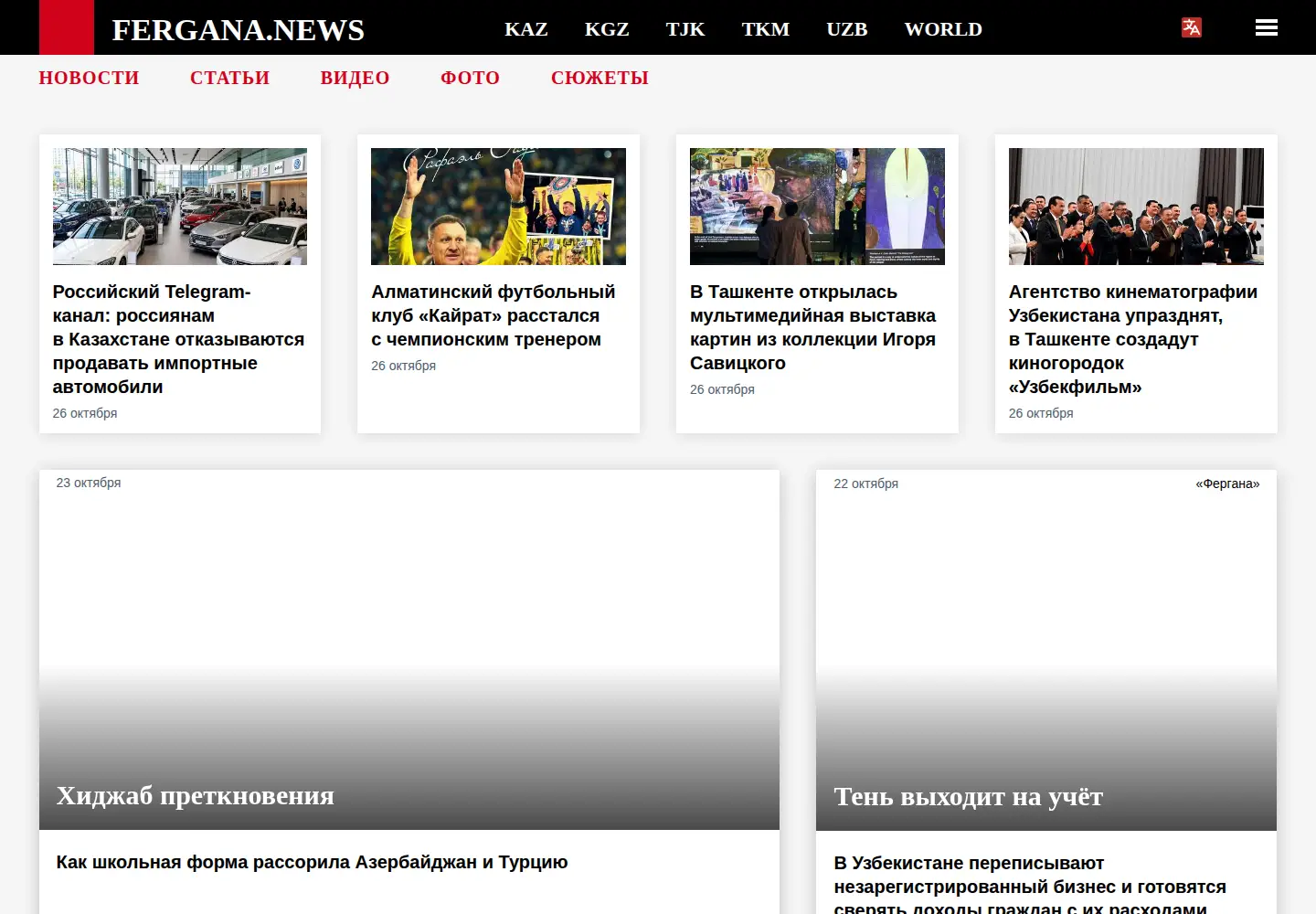This screenshot has width=1316, height=914.
Task: Click the '23 октября' date label
Action: (x=89, y=483)
